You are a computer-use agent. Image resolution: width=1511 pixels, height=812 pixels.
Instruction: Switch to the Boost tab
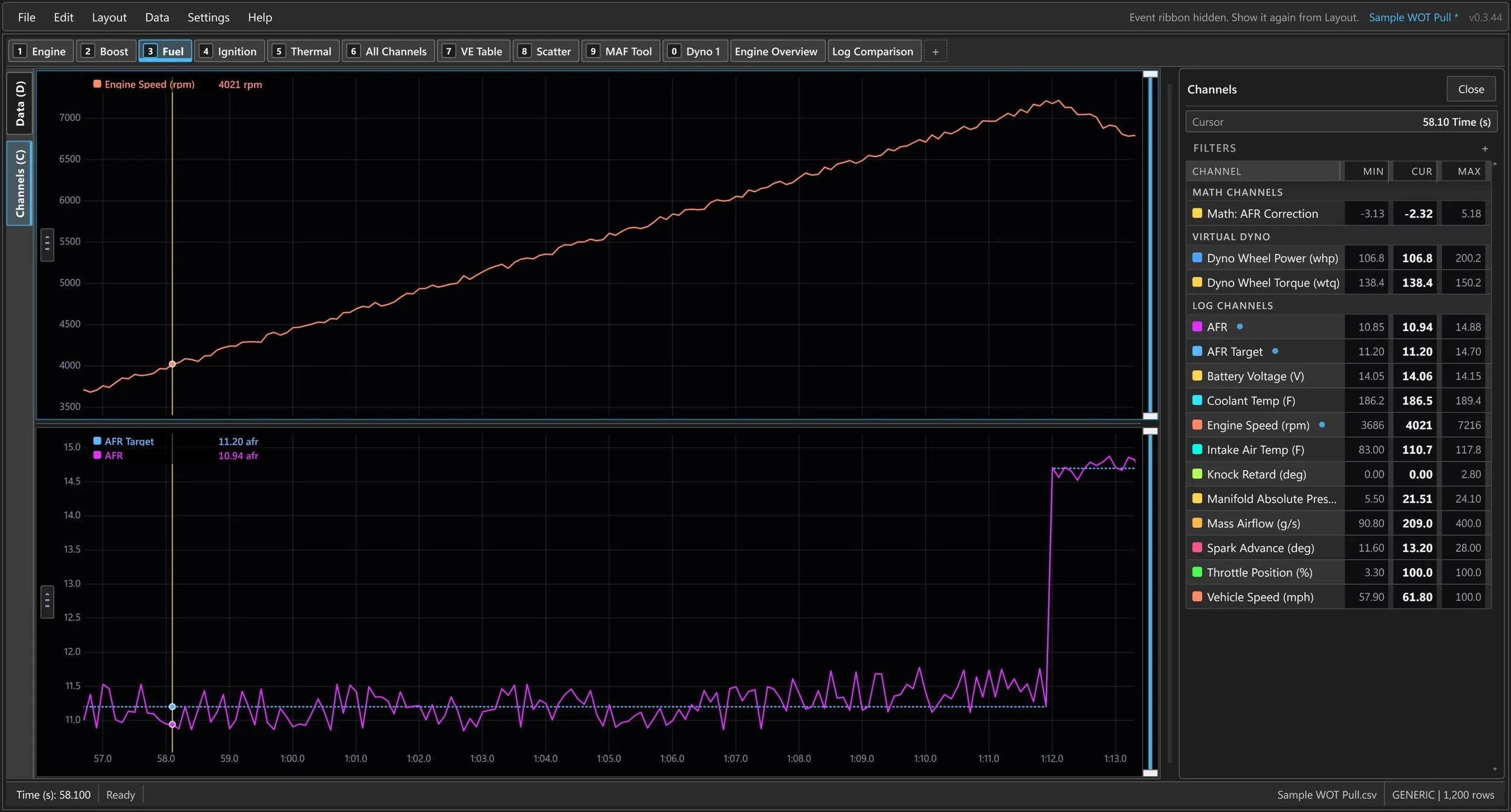point(106,51)
